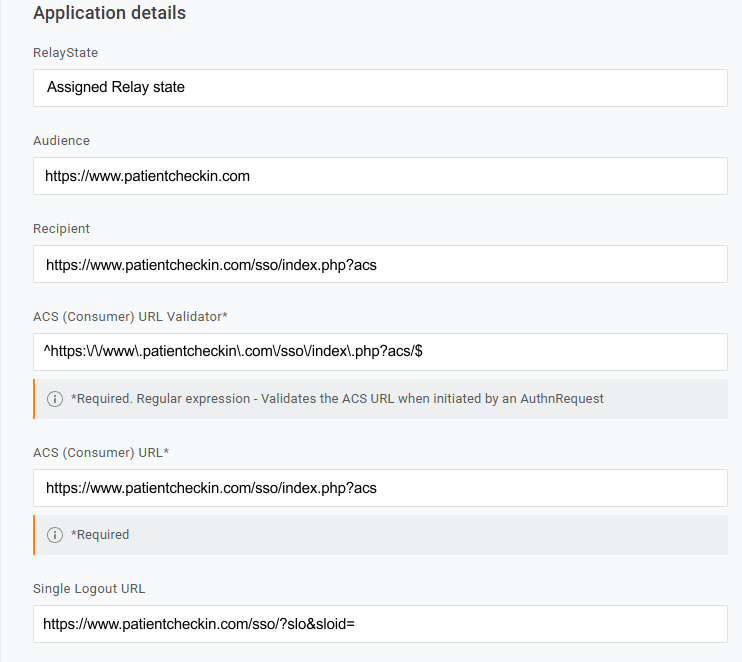Click the RelayState field label
742x662 pixels.
(65, 53)
